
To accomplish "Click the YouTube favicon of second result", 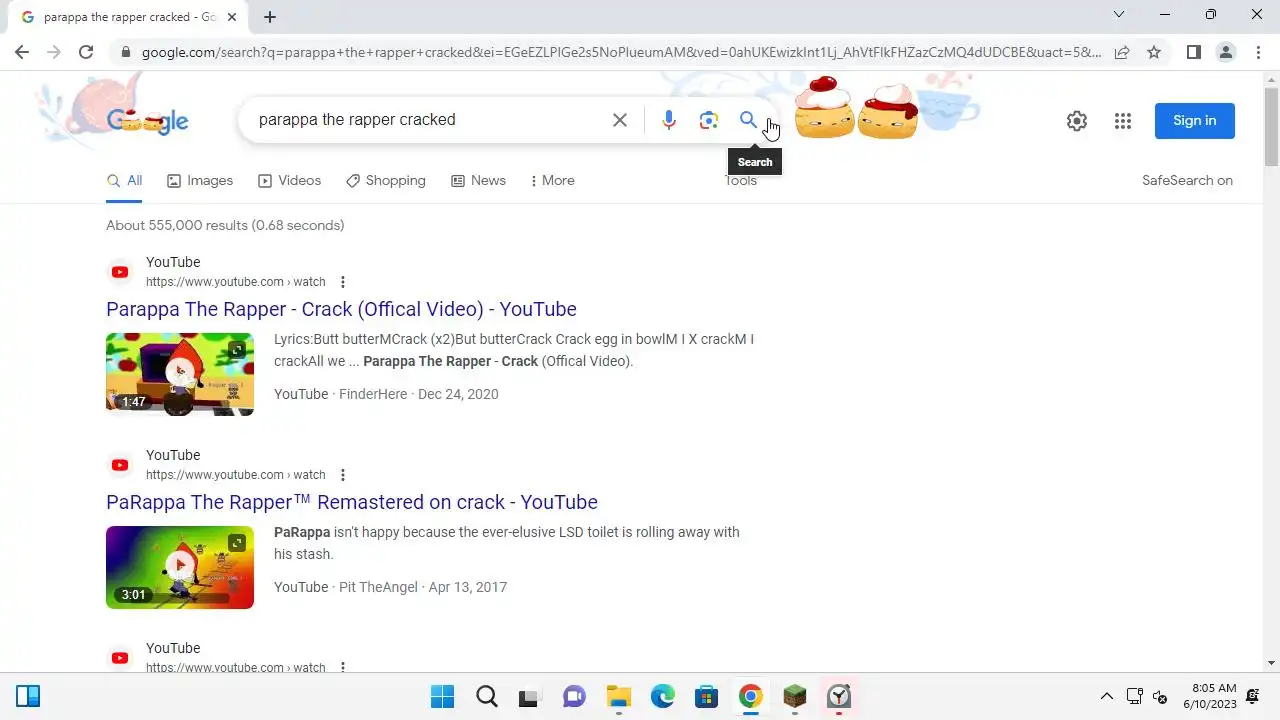I will 120,465.
